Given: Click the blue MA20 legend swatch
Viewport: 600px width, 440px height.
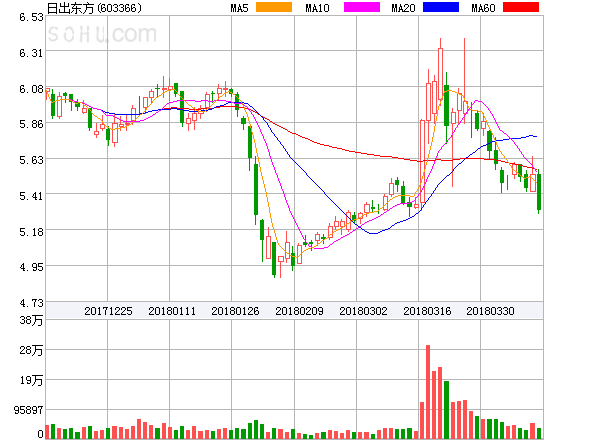Looking at the screenshot, I should [441, 7].
